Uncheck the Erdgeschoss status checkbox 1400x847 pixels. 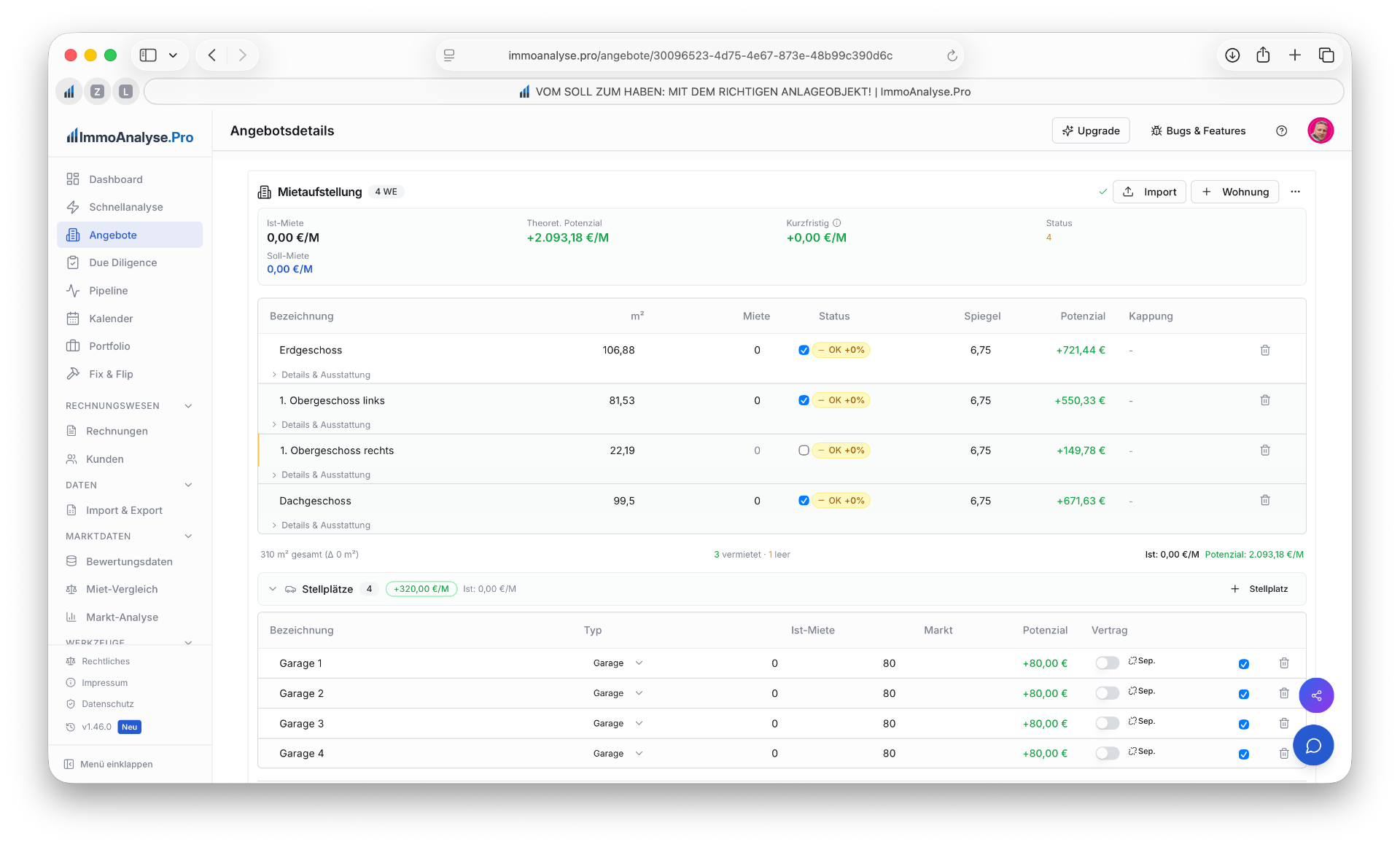pos(804,350)
